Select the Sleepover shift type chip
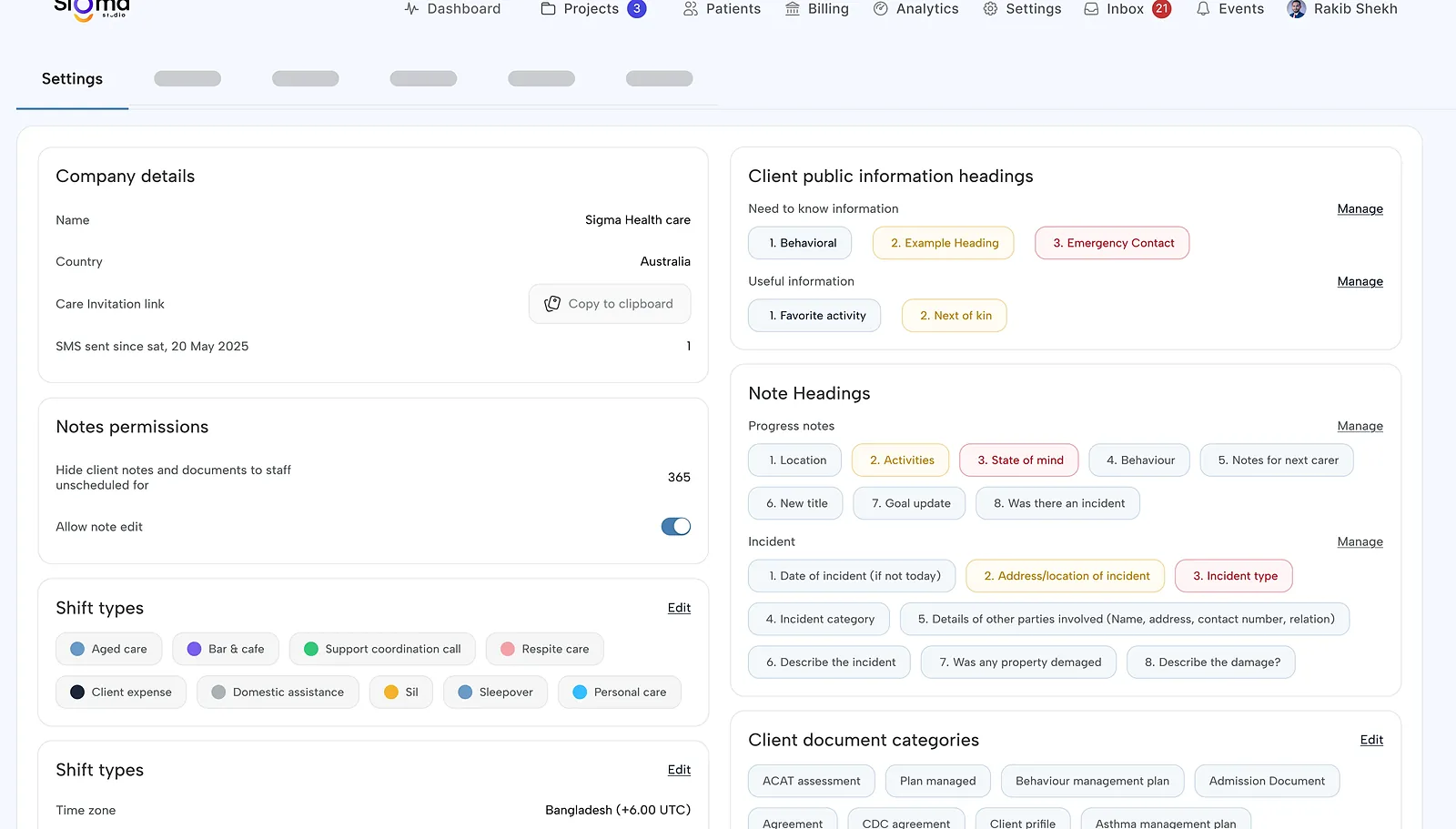1456x829 pixels. coord(495,693)
